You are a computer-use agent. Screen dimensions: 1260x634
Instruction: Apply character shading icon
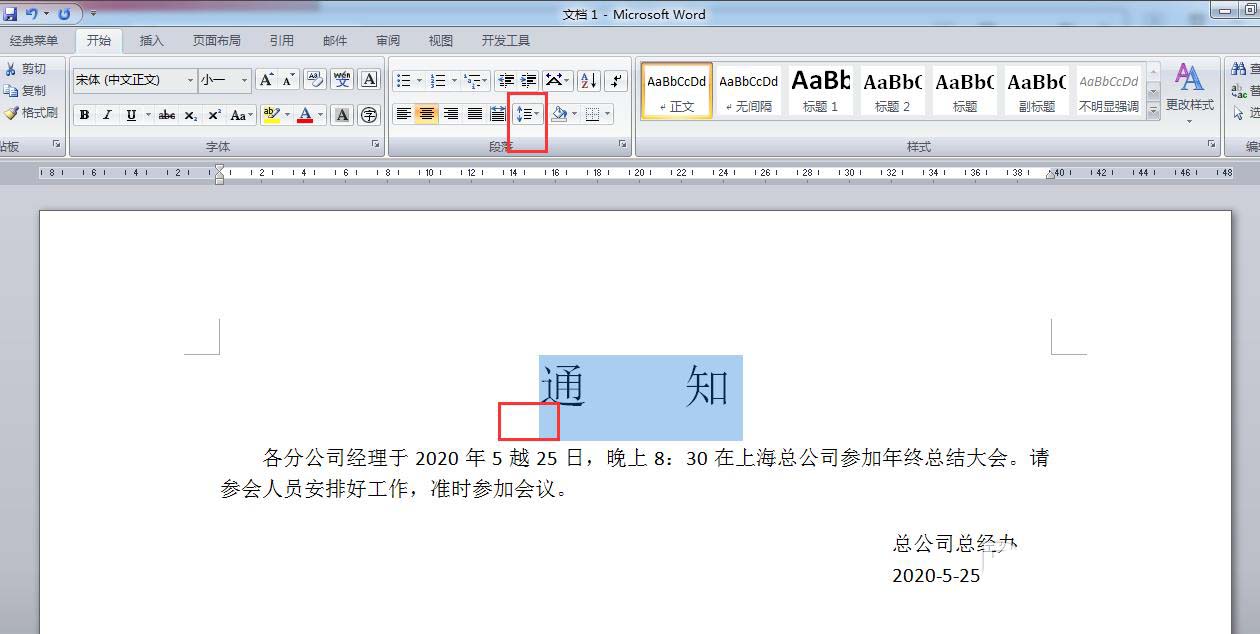[342, 115]
